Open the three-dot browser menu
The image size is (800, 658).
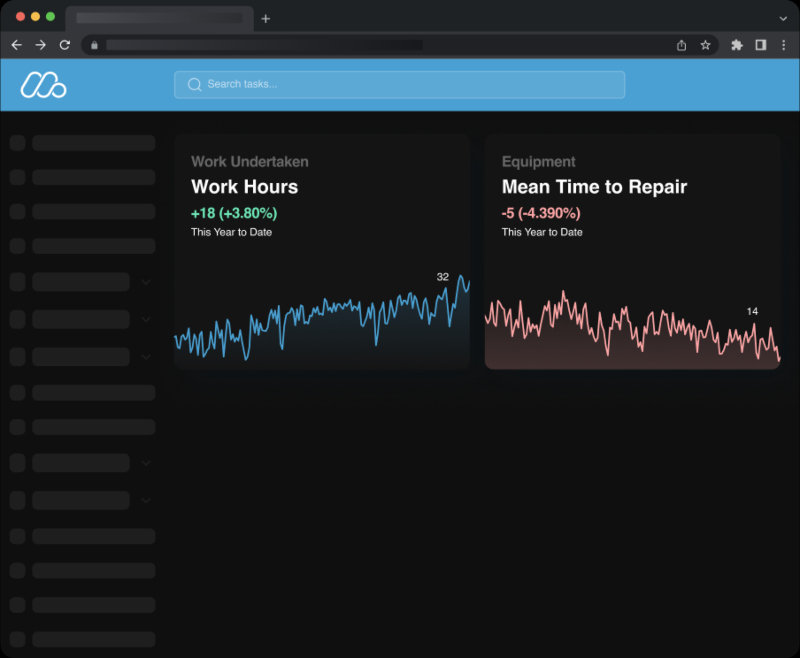[784, 45]
